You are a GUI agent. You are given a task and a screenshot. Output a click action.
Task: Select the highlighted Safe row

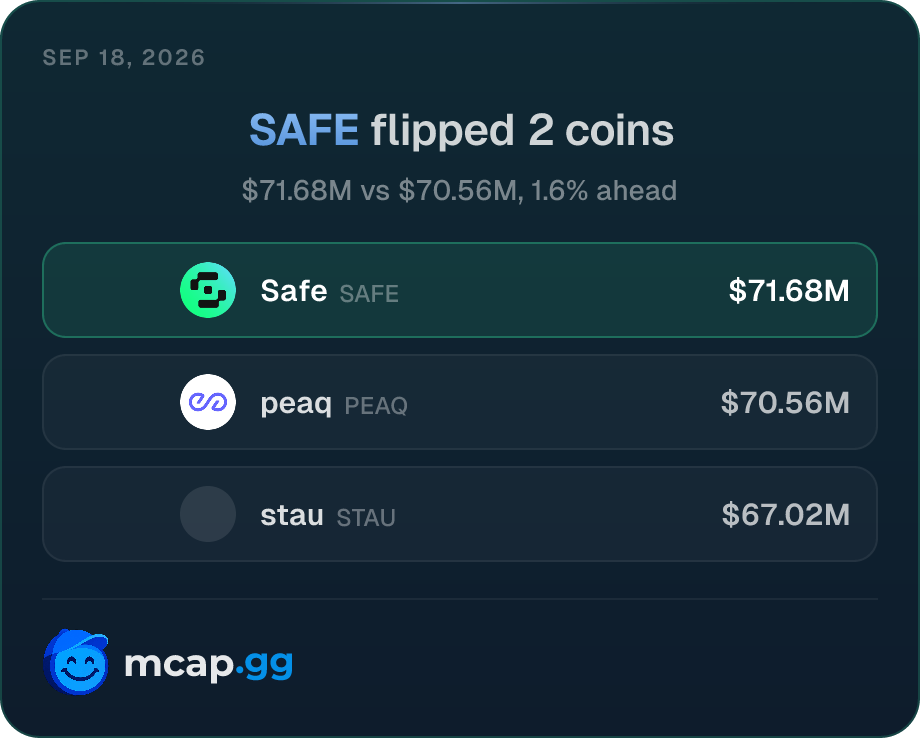460,290
